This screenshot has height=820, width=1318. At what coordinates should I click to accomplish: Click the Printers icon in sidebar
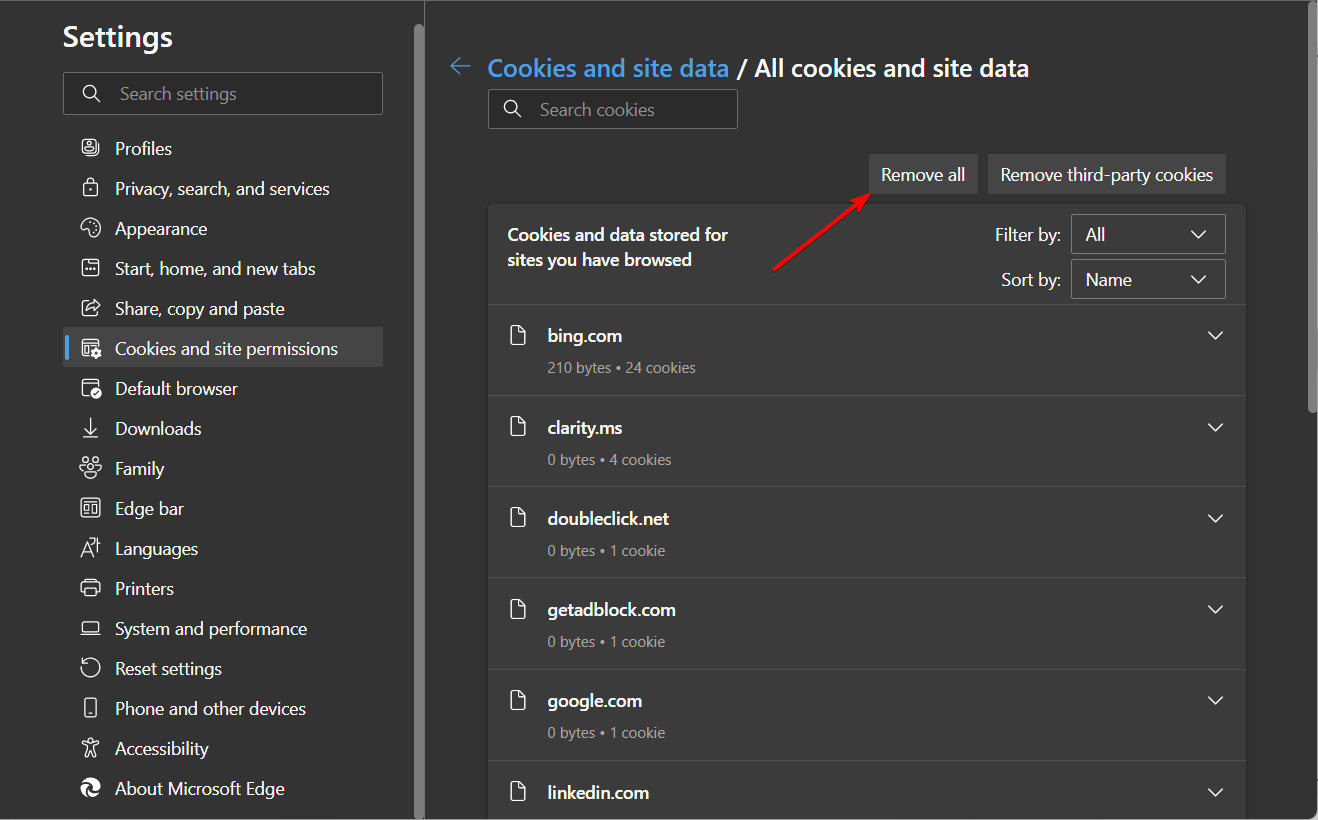(x=91, y=588)
